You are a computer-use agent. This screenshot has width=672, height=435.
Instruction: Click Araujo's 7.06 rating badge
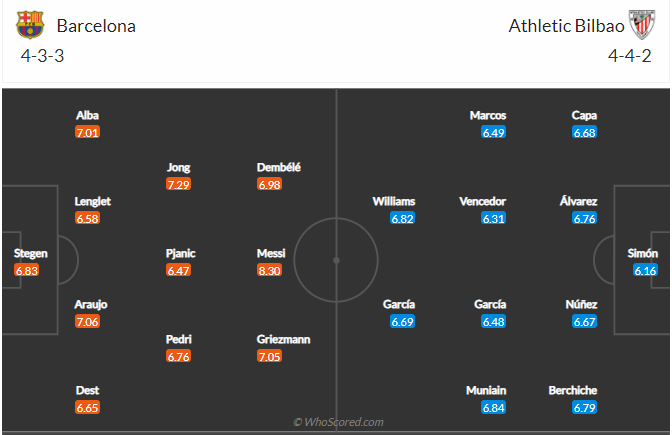click(88, 321)
